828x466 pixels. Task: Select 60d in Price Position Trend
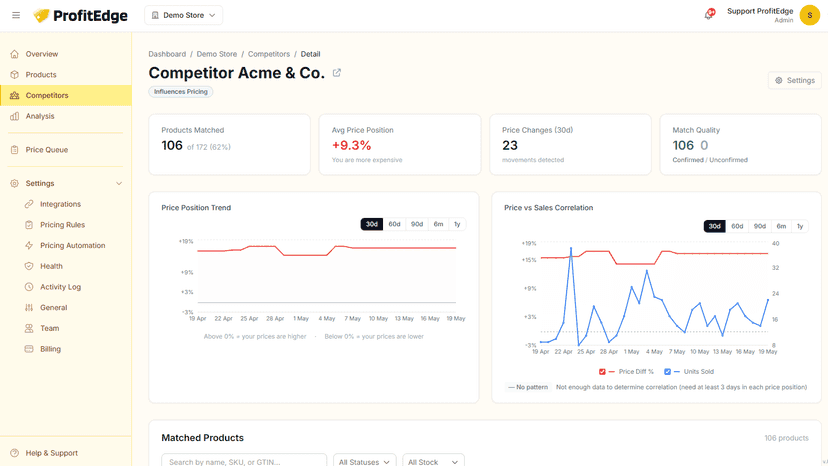click(x=394, y=224)
